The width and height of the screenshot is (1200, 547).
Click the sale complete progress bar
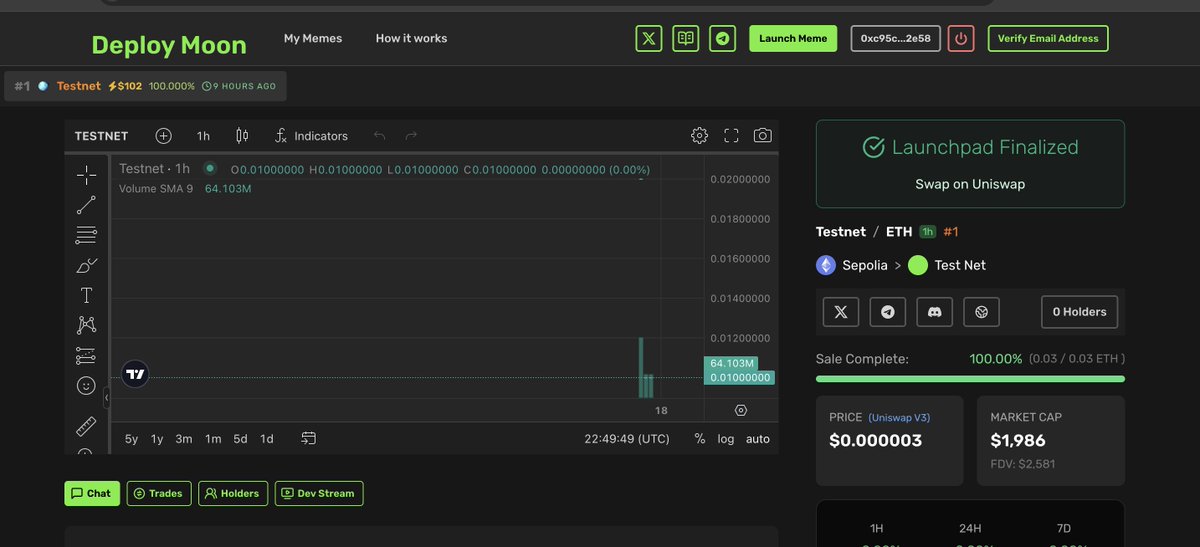tap(970, 379)
